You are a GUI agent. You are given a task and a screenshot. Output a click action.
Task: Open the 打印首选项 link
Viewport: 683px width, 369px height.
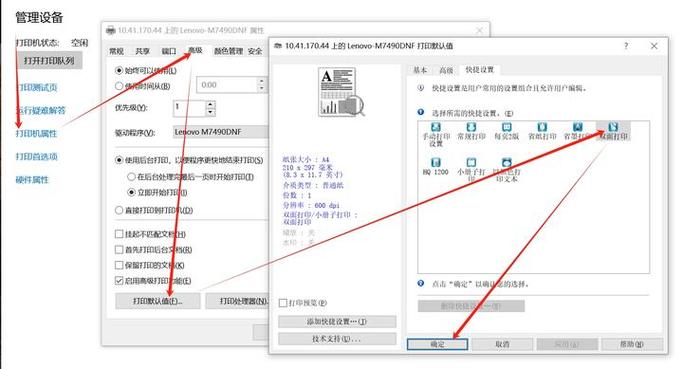(x=37, y=156)
